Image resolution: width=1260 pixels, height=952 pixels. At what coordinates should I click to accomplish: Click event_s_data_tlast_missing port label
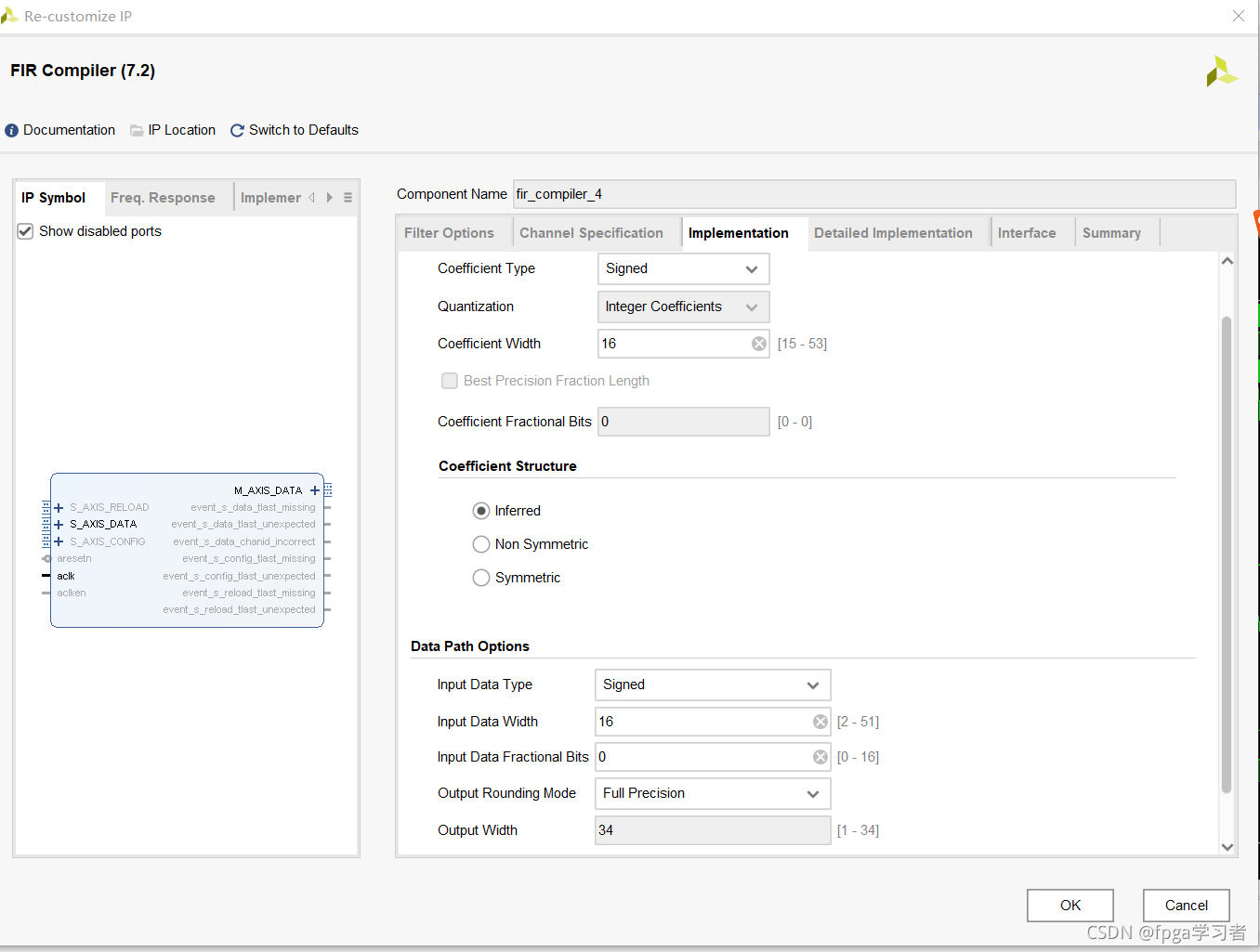pos(253,508)
